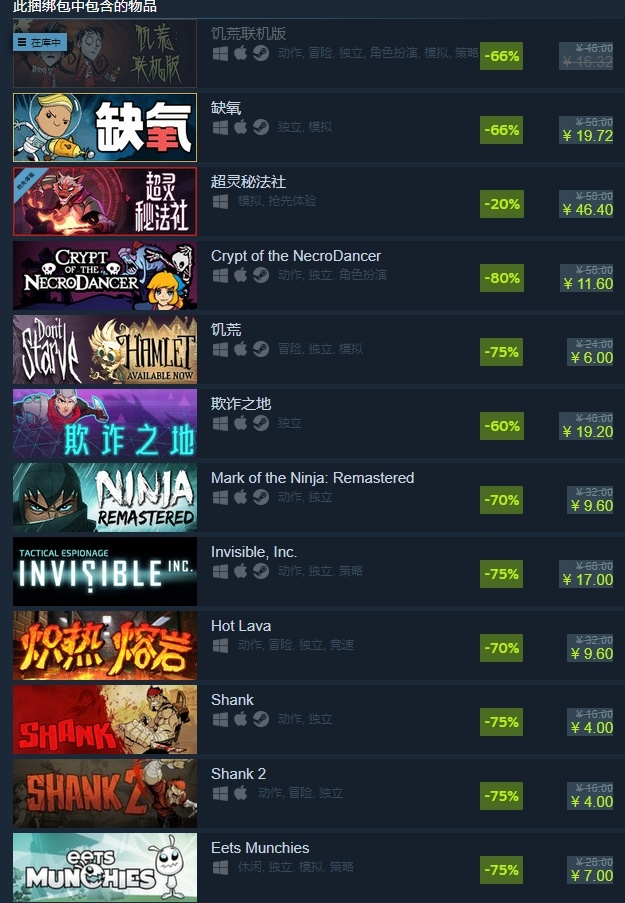Click the SteamOS icon on 缺氧 row
This screenshot has height=903, width=625.
(x=261, y=127)
